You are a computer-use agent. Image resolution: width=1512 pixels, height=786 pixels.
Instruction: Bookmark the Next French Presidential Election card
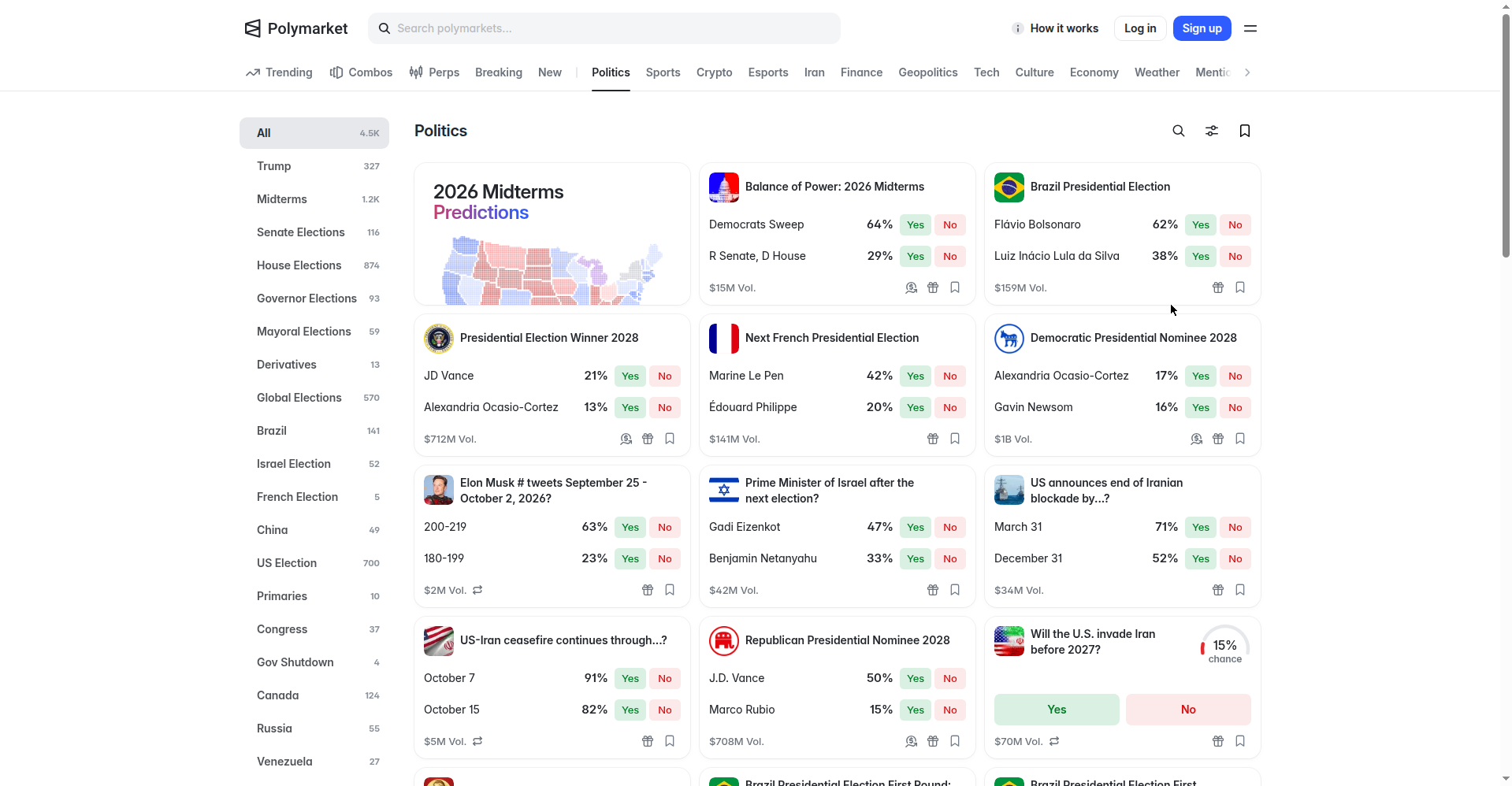[x=955, y=439]
